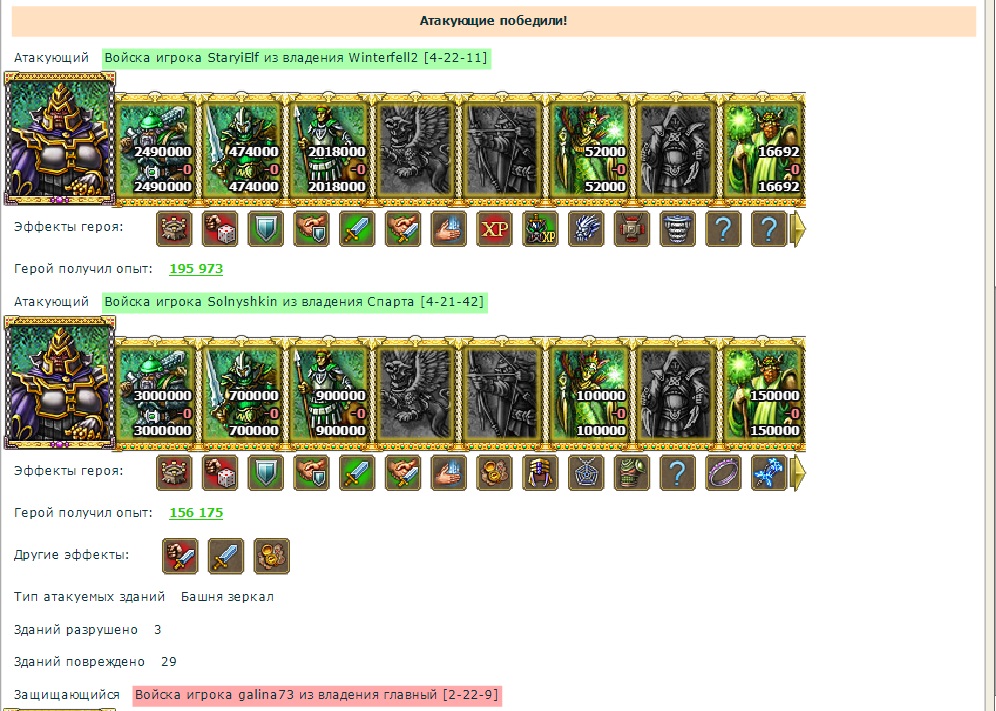The height and width of the screenshot is (711, 996).
Task: Click the castle tower effect icon for StaryiElf
Action: click(174, 229)
